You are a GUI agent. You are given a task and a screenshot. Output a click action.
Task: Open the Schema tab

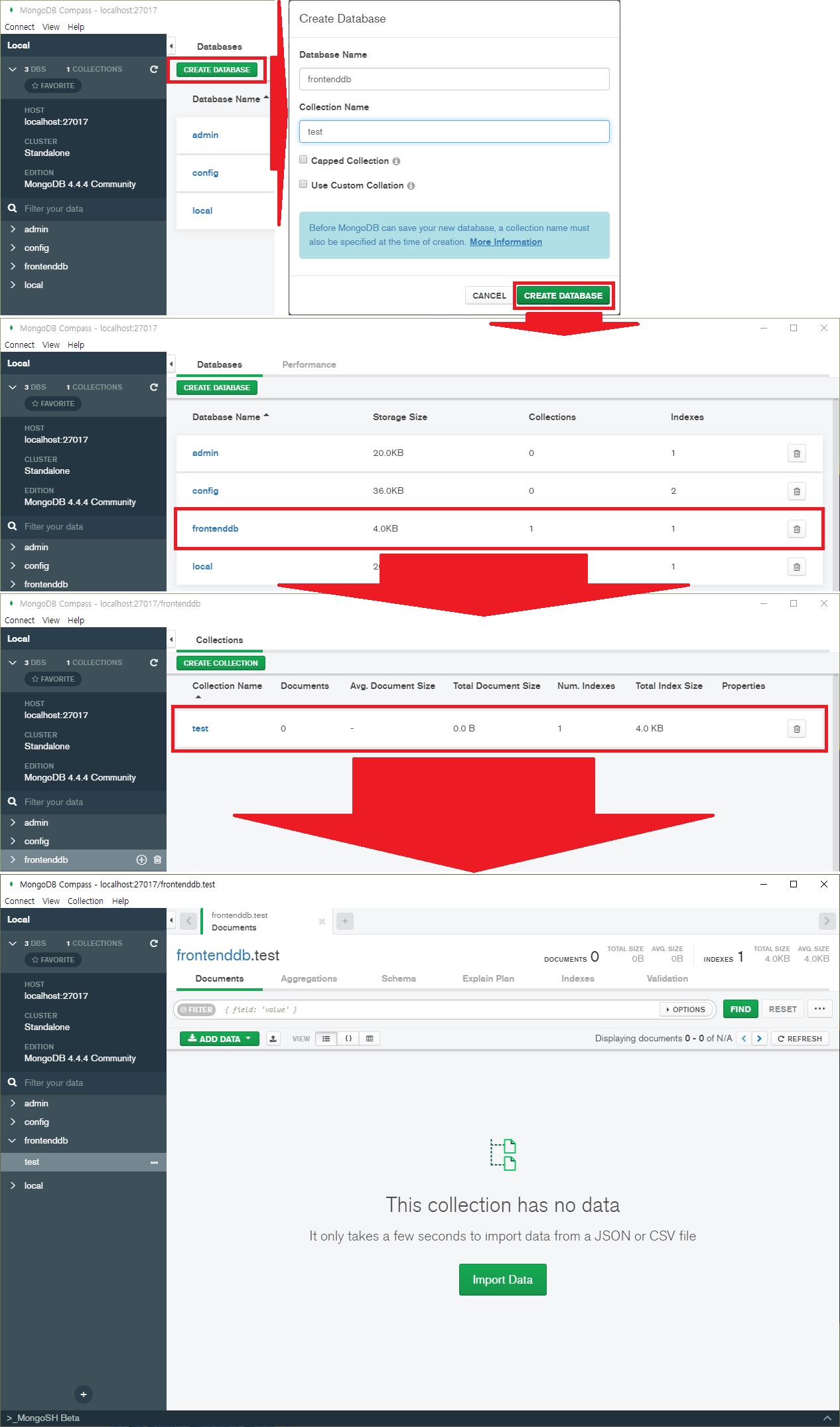(399, 978)
